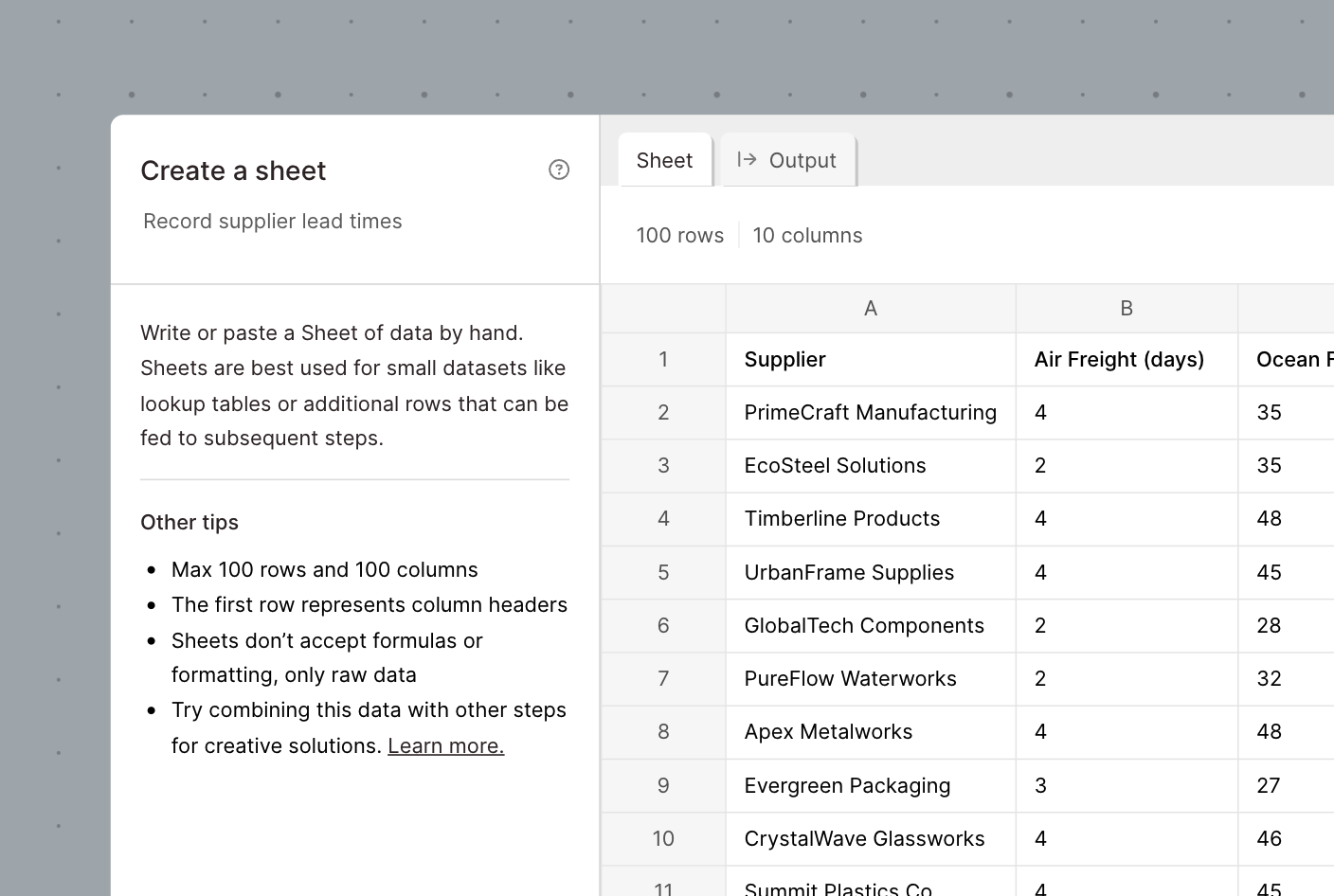Select column B header

coord(1127,308)
